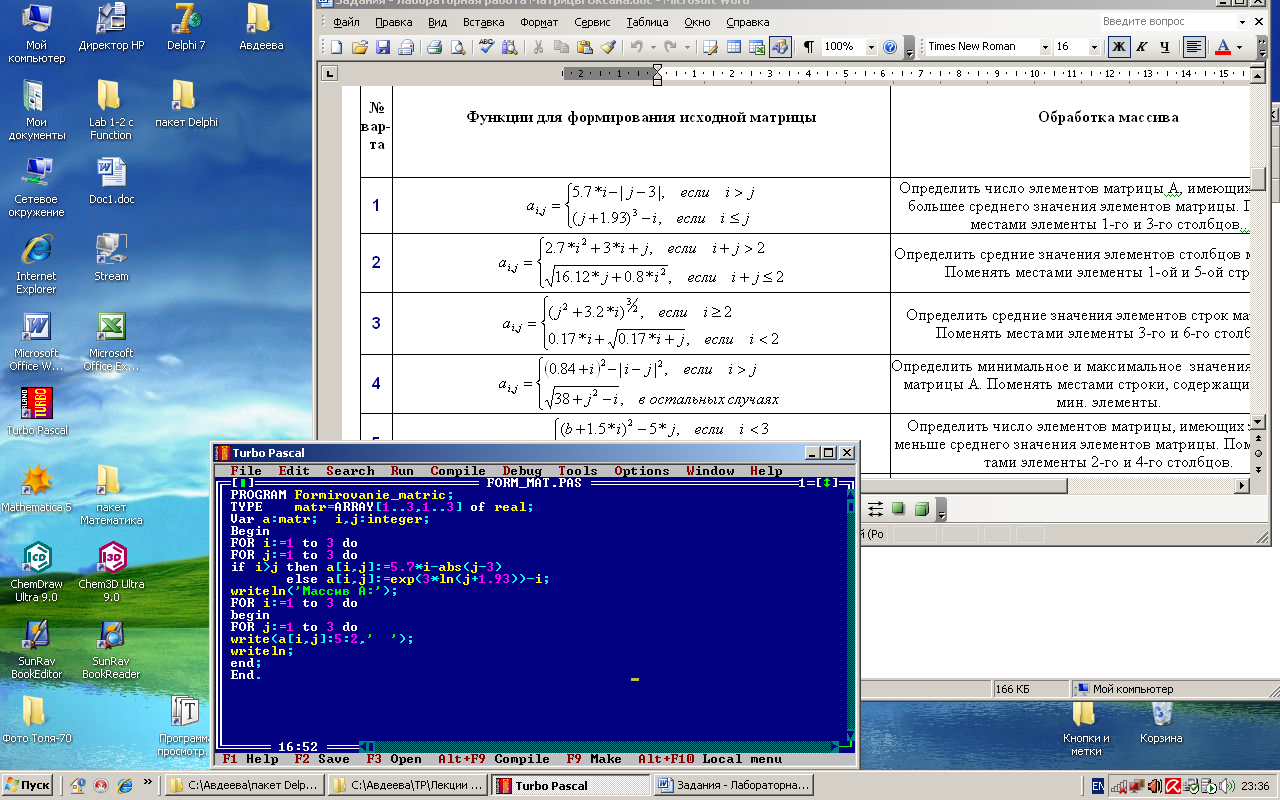Select the Chem3D Ultra 9.0 desktop icon
This screenshot has height=800, width=1280.
click(111, 571)
